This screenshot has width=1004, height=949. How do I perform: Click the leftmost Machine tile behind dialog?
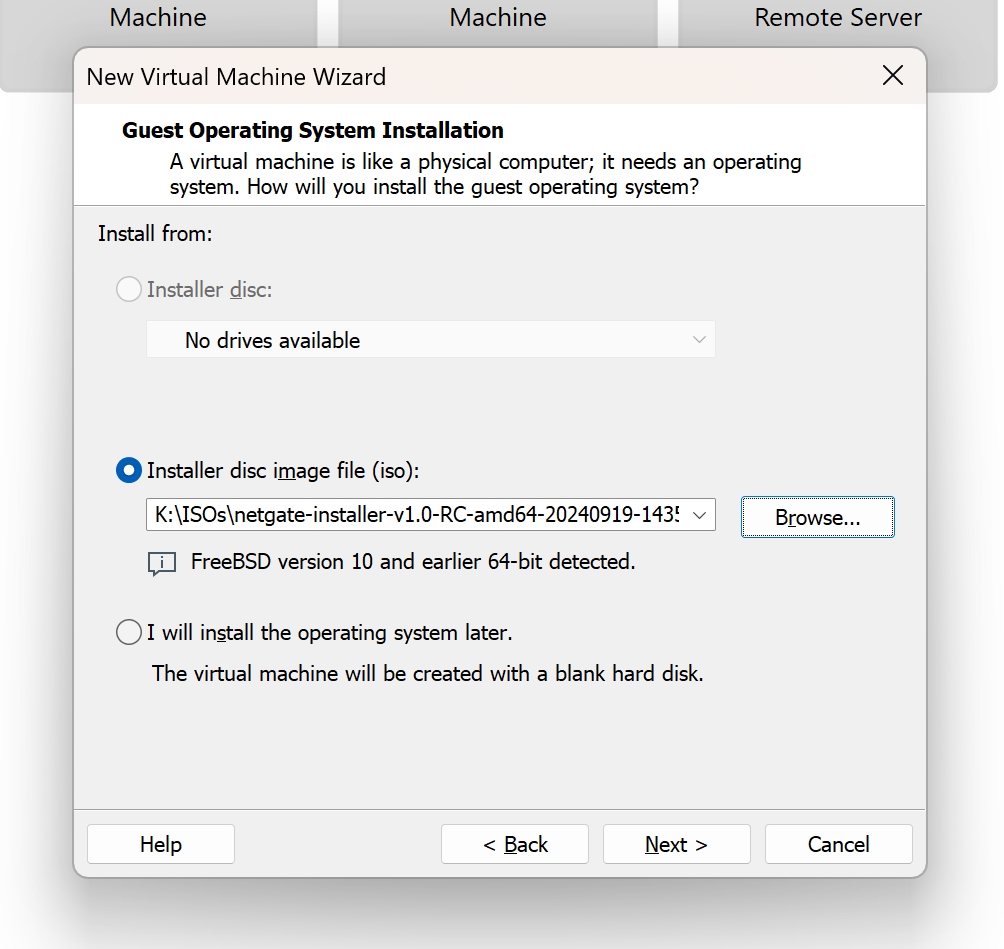click(158, 19)
